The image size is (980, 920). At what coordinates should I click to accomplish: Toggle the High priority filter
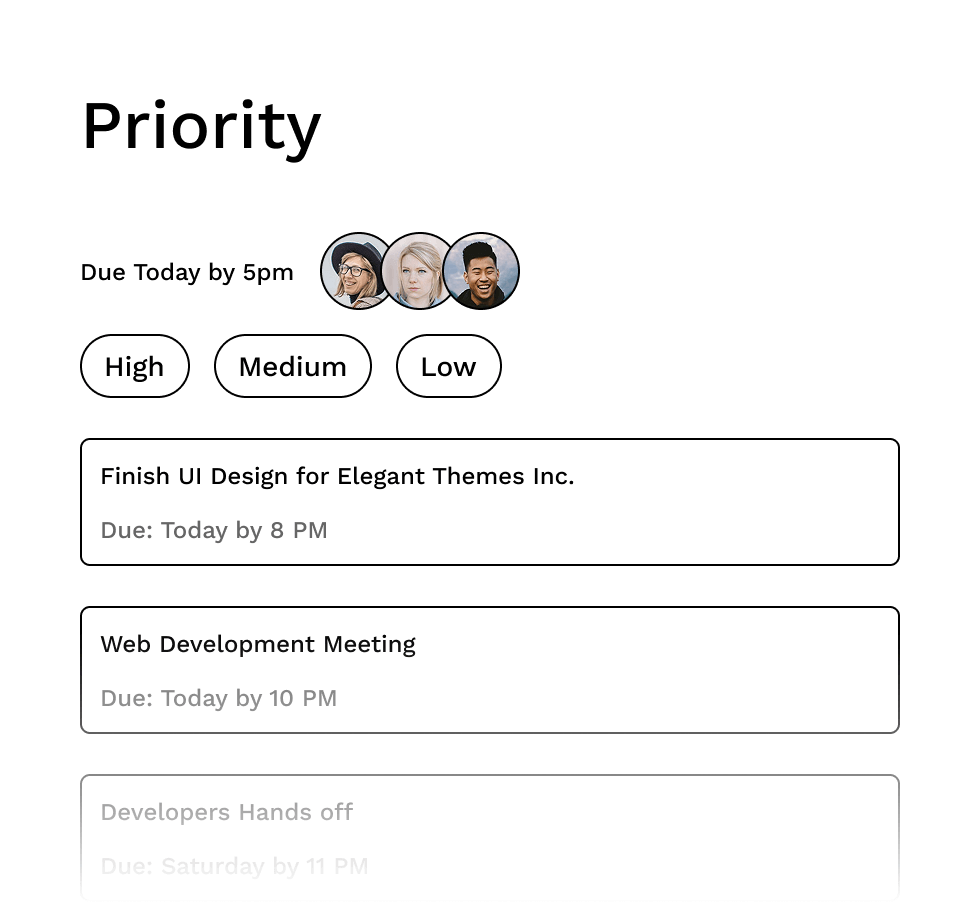(134, 366)
